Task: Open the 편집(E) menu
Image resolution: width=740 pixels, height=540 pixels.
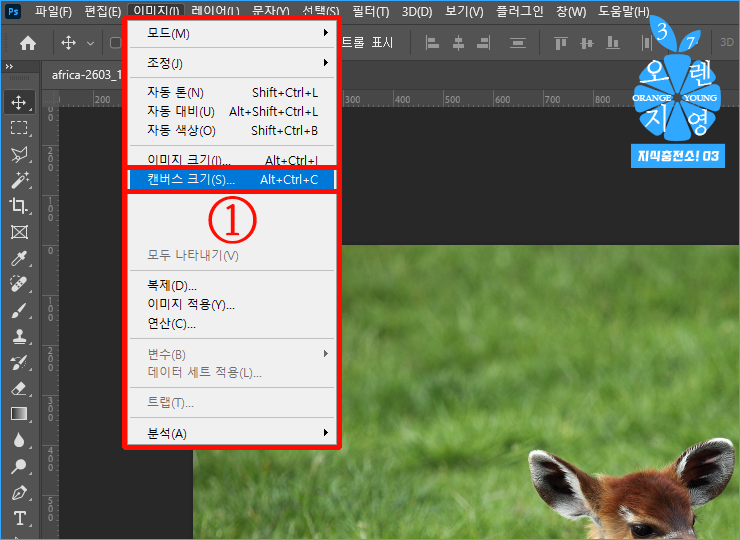Action: 103,11
